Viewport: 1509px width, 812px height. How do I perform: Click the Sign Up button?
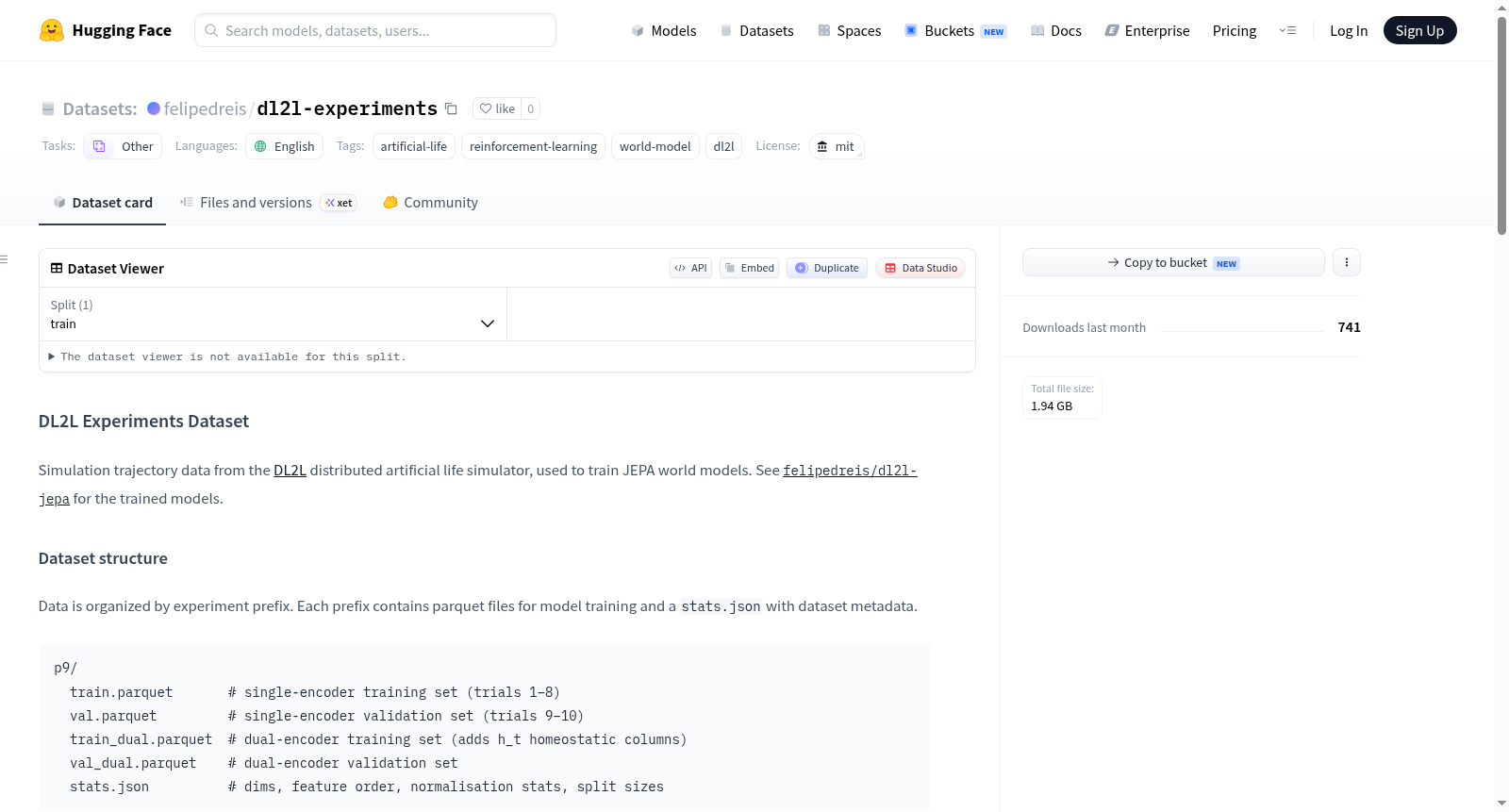pyautogui.click(x=1419, y=30)
